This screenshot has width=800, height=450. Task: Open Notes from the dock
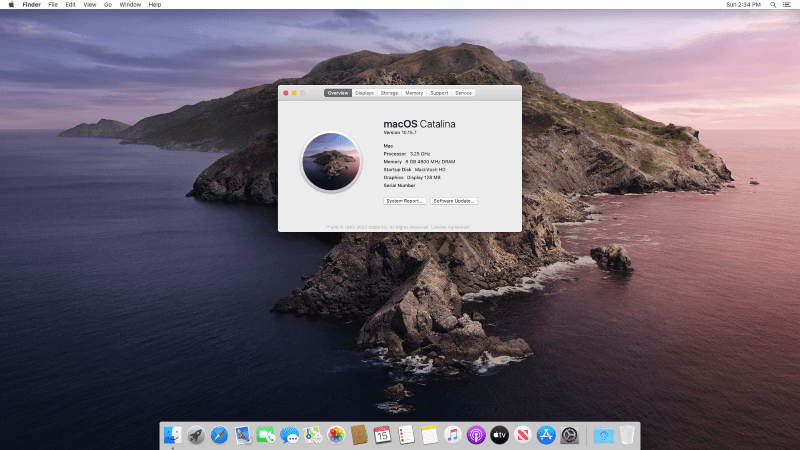[x=430, y=435]
